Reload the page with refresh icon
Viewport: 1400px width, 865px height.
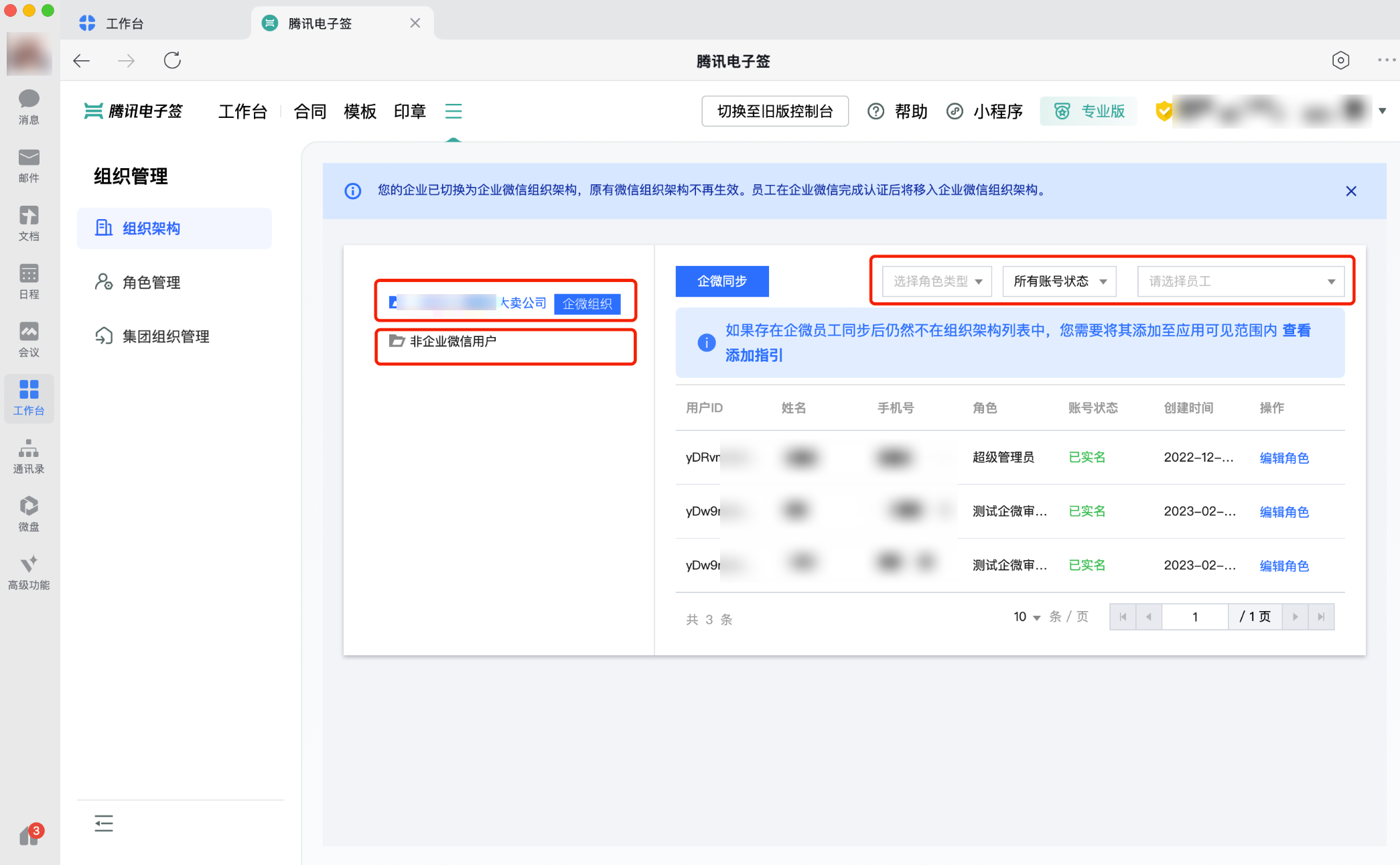(x=172, y=60)
